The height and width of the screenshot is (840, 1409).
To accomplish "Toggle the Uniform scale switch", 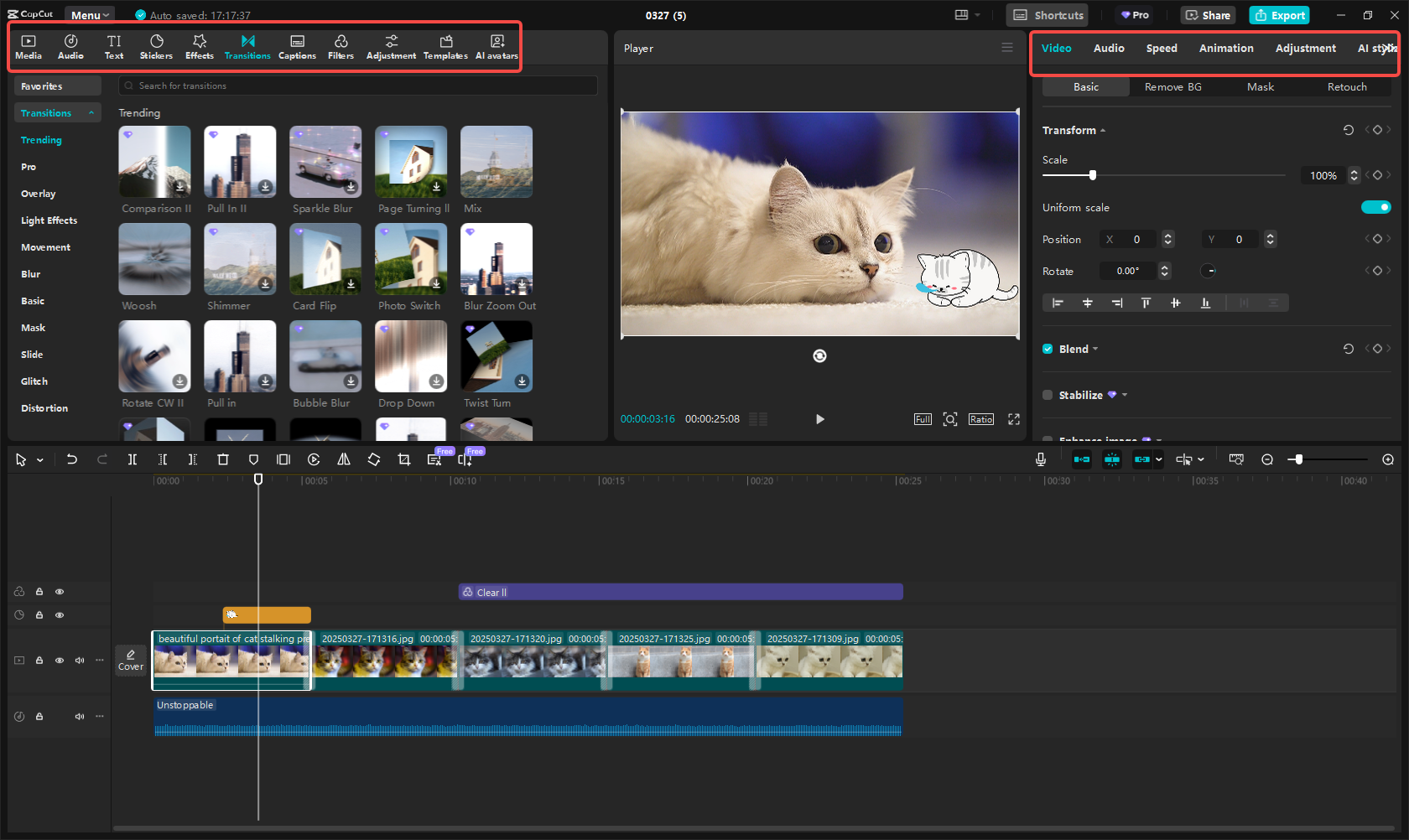I will pyautogui.click(x=1375, y=207).
